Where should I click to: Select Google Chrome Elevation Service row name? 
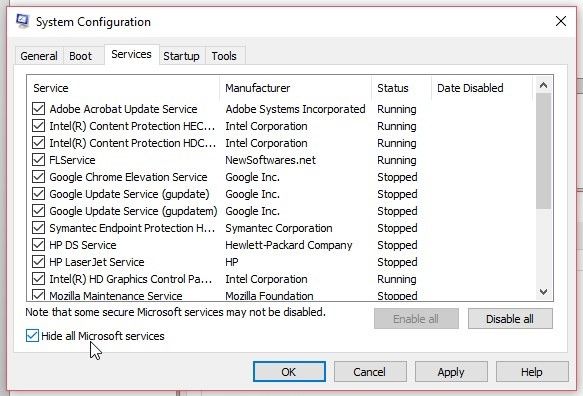(128, 177)
